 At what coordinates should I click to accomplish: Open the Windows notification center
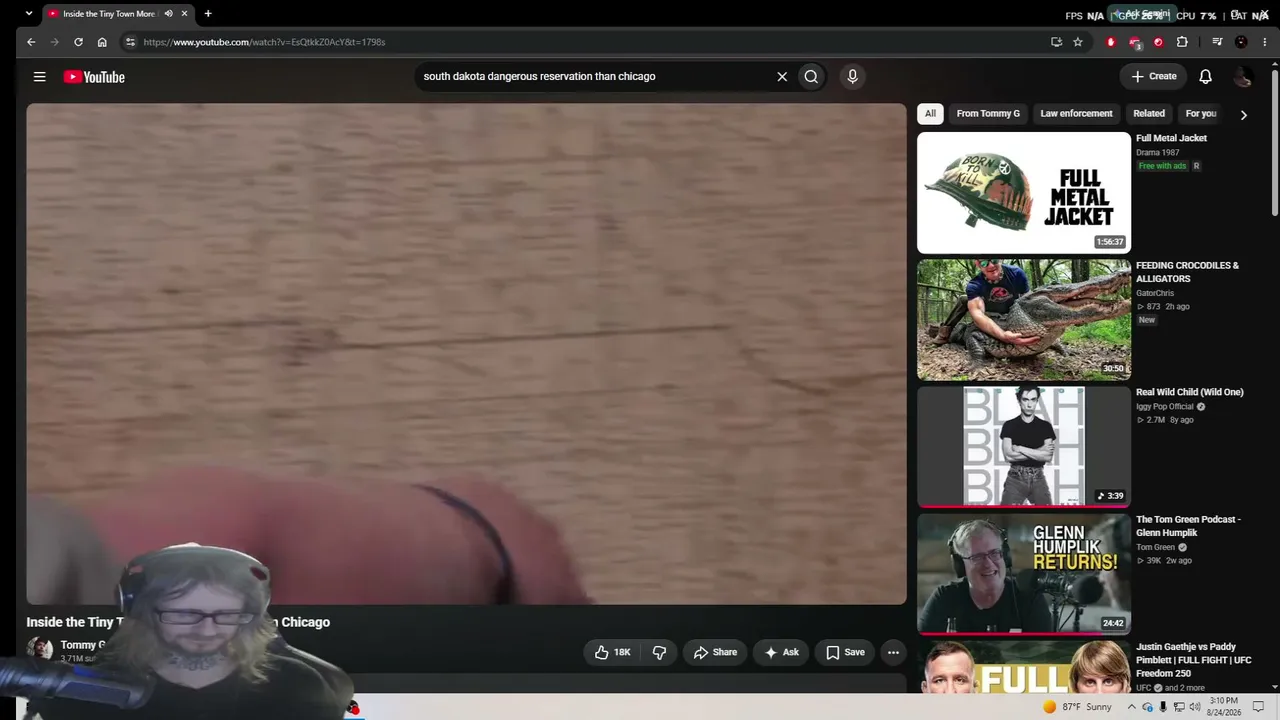click(1258, 707)
